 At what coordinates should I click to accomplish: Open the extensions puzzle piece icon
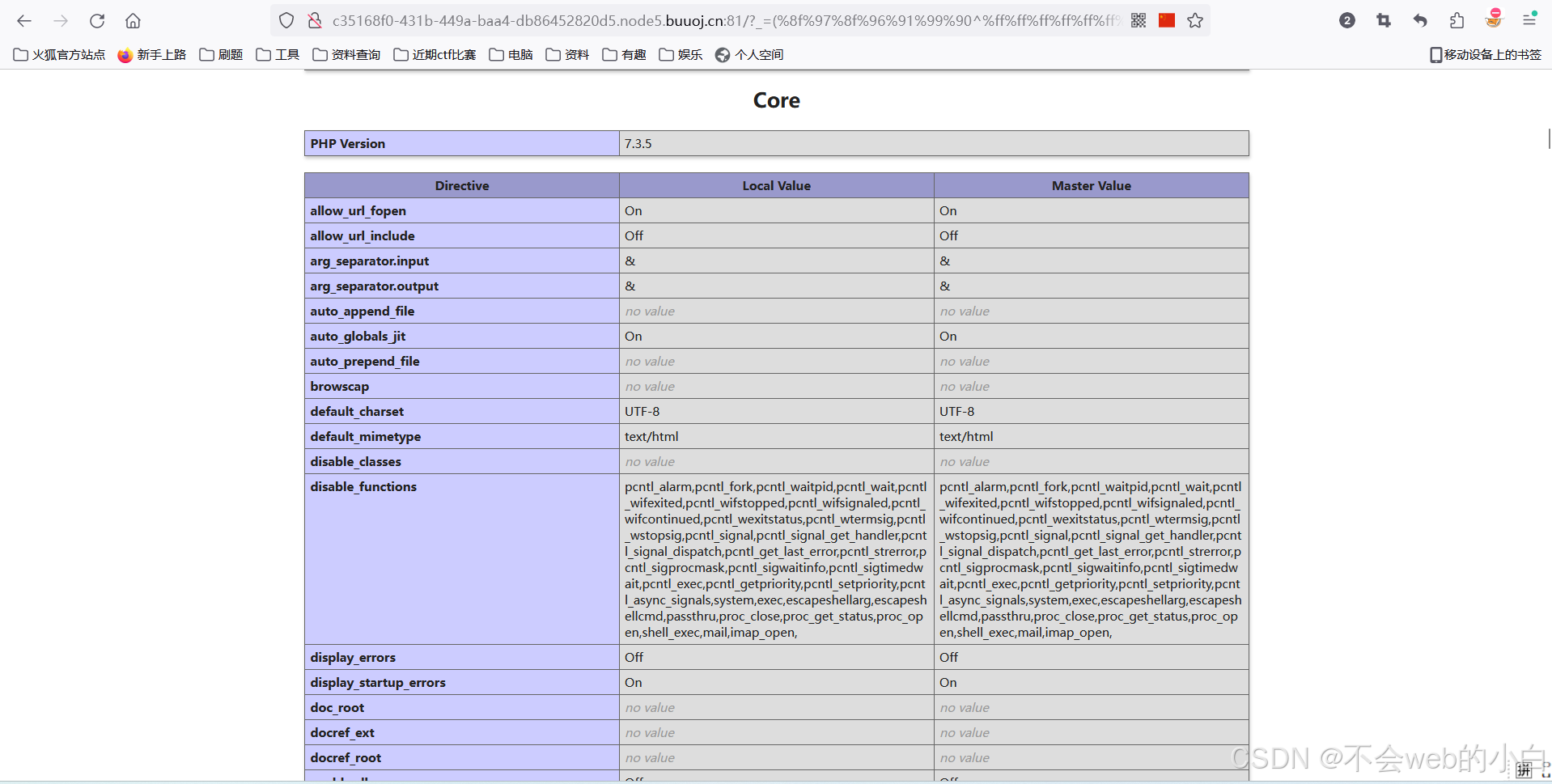[1457, 21]
